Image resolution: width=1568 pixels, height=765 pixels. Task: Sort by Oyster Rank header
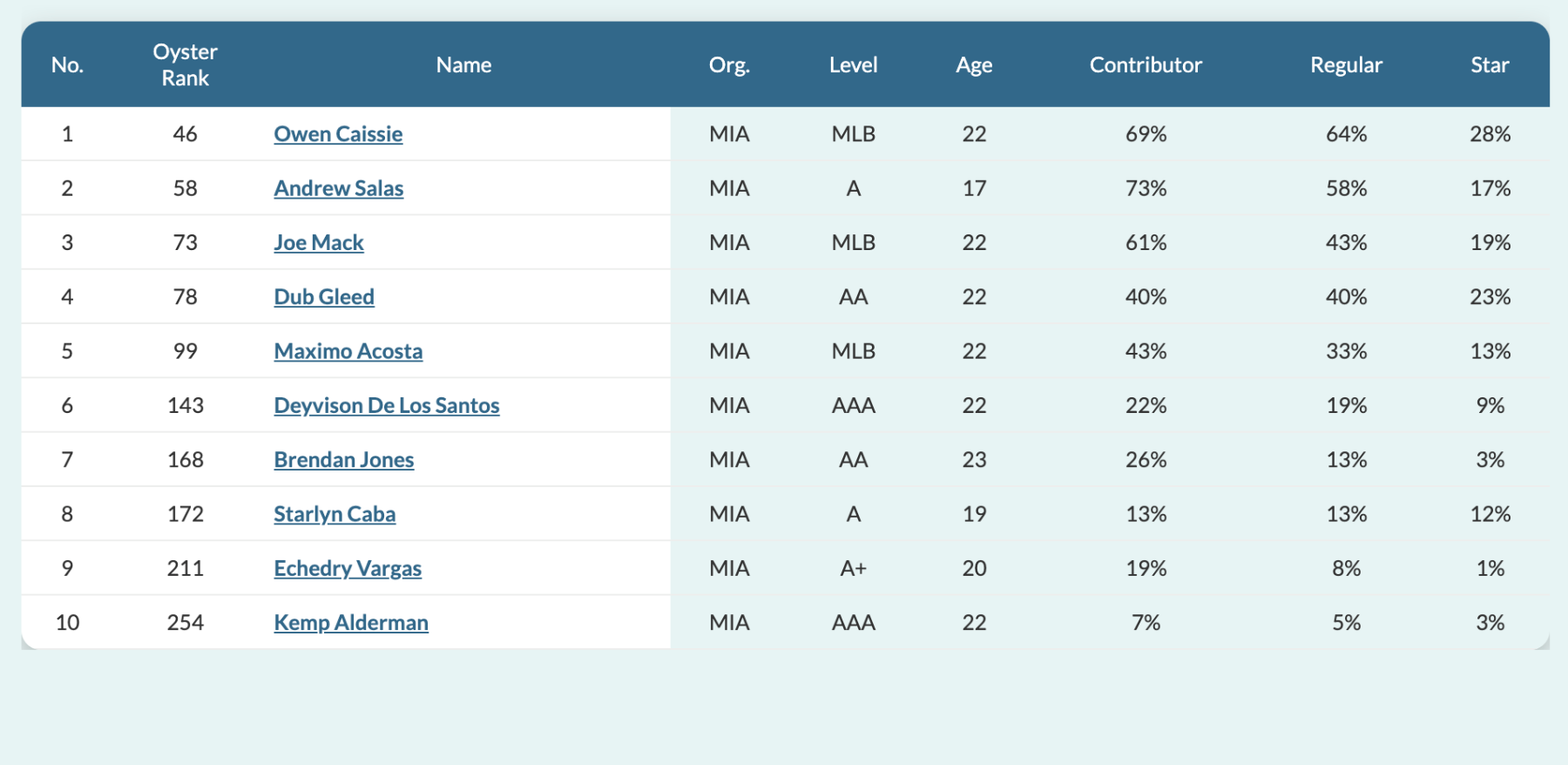[185, 64]
